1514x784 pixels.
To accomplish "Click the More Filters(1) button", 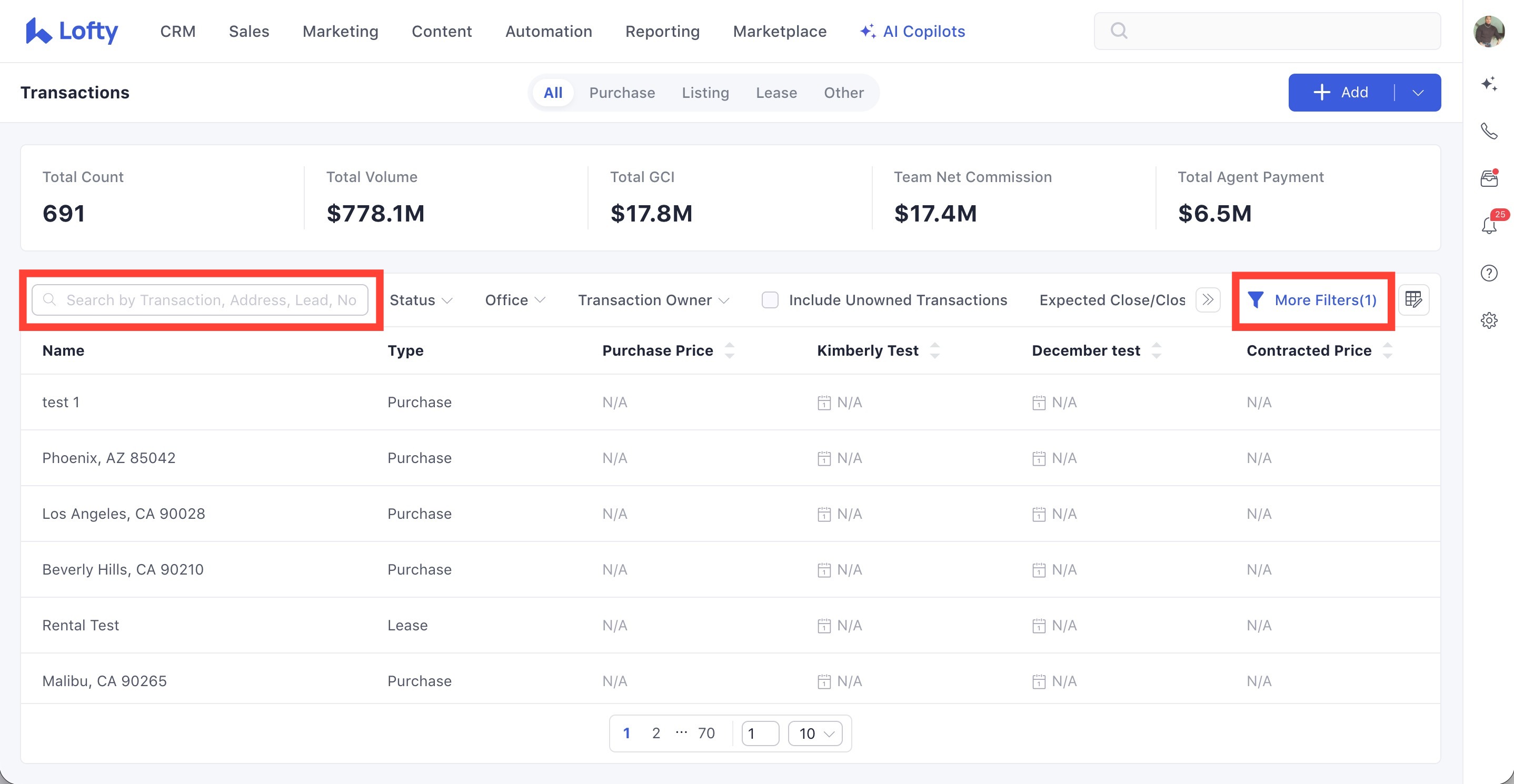I will (x=1312, y=300).
